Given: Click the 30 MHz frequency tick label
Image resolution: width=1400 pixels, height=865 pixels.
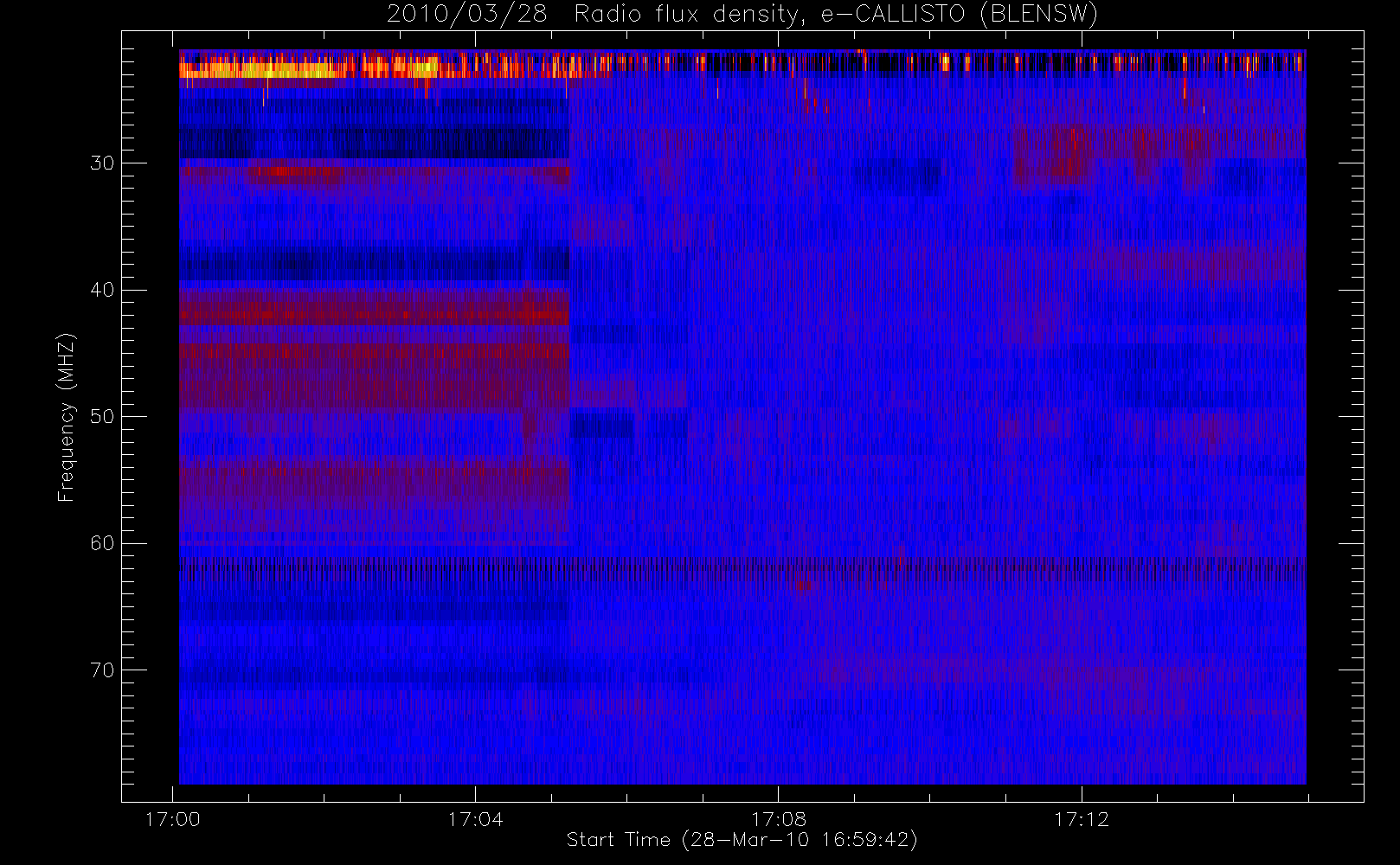Looking at the screenshot, I should click(102, 163).
